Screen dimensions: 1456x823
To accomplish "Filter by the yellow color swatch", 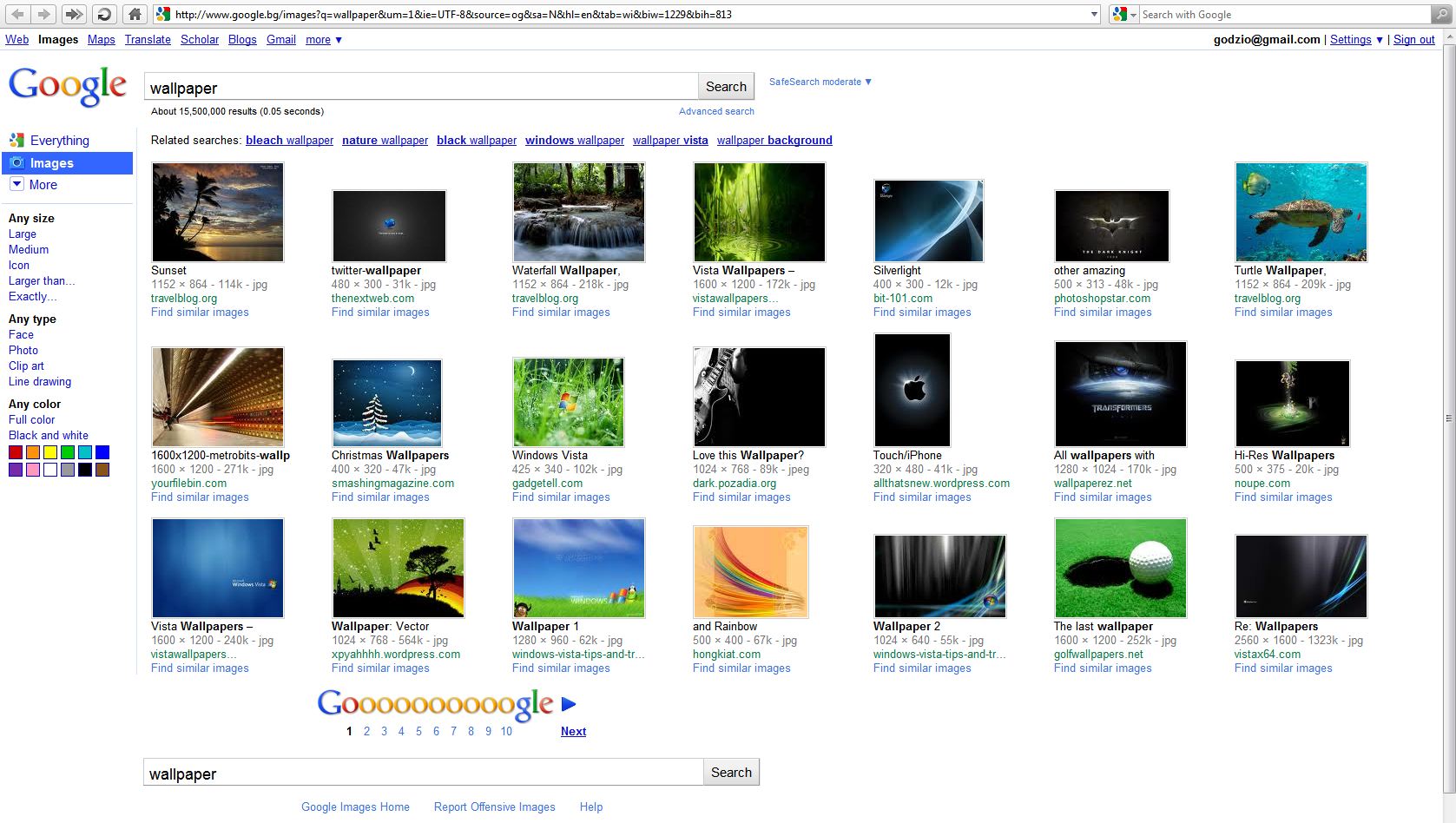I will (50, 452).
